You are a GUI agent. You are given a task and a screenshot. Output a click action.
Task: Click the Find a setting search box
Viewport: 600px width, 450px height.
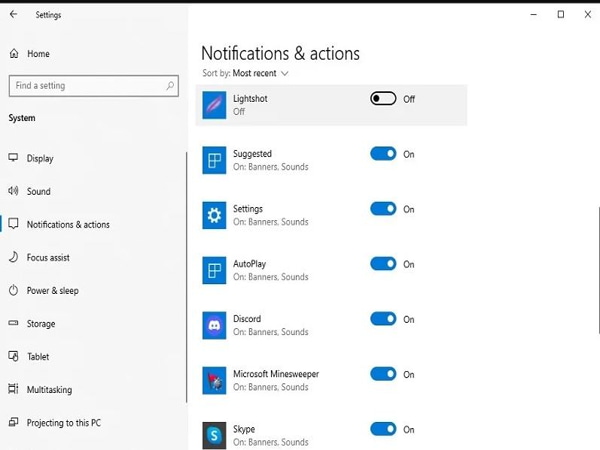[x=94, y=86]
